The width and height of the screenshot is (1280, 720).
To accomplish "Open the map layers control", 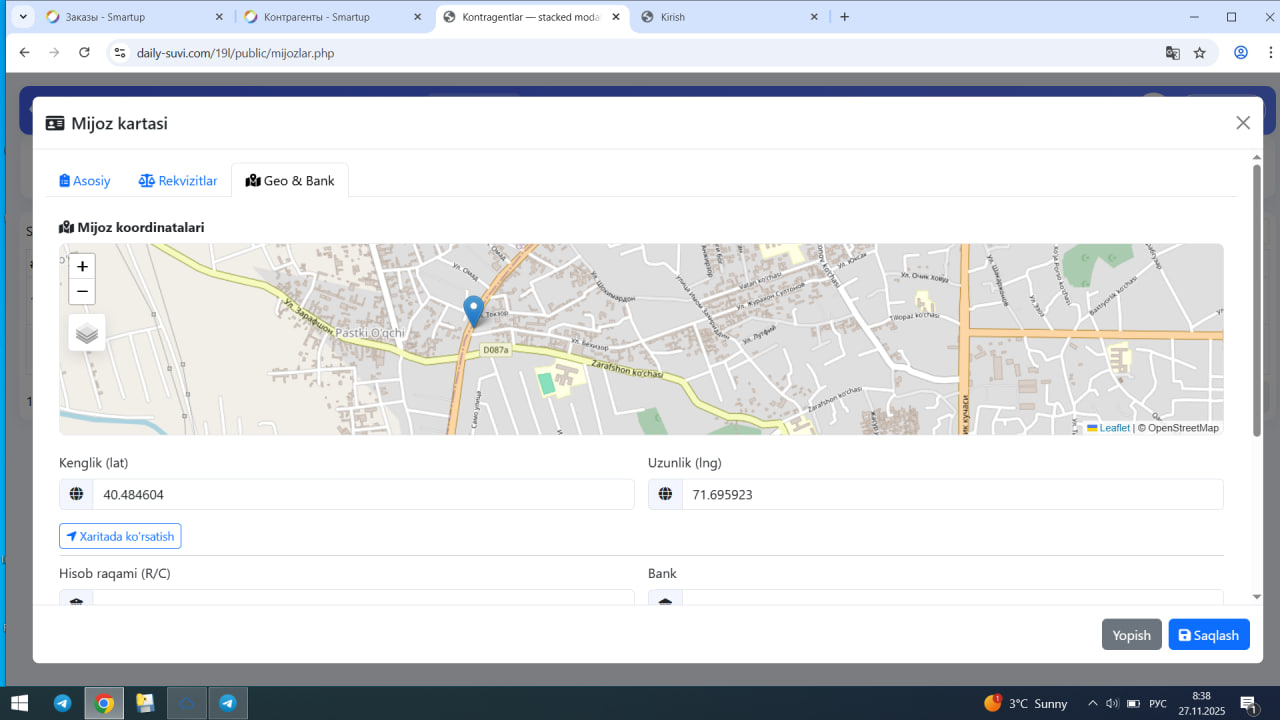I will click(x=87, y=333).
